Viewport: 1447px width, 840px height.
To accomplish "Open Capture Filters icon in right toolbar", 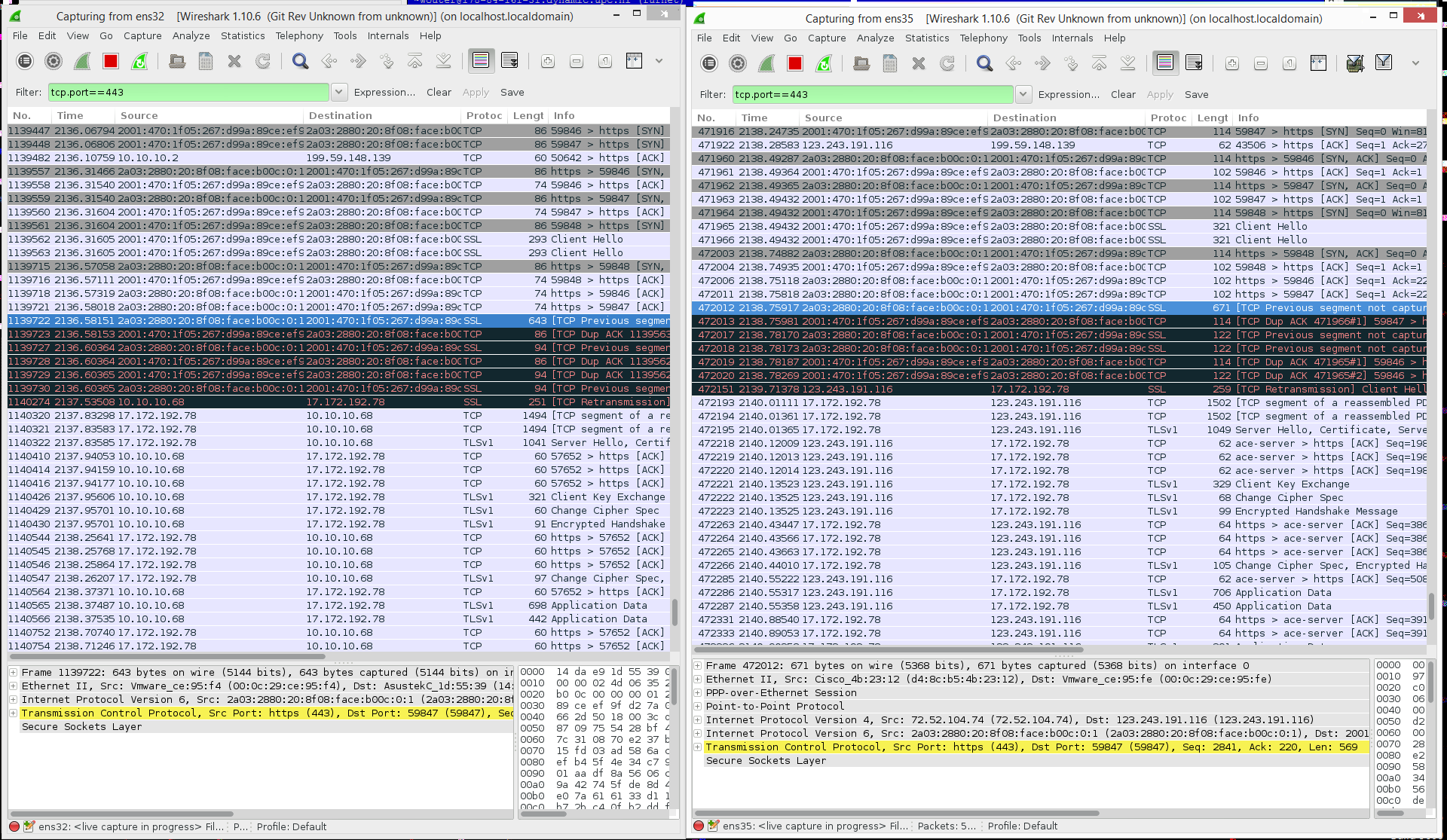I will click(1354, 64).
